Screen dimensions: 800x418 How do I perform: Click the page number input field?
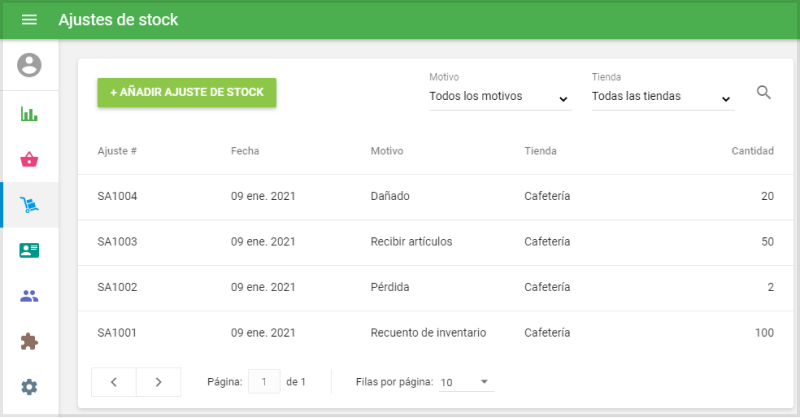pos(264,382)
